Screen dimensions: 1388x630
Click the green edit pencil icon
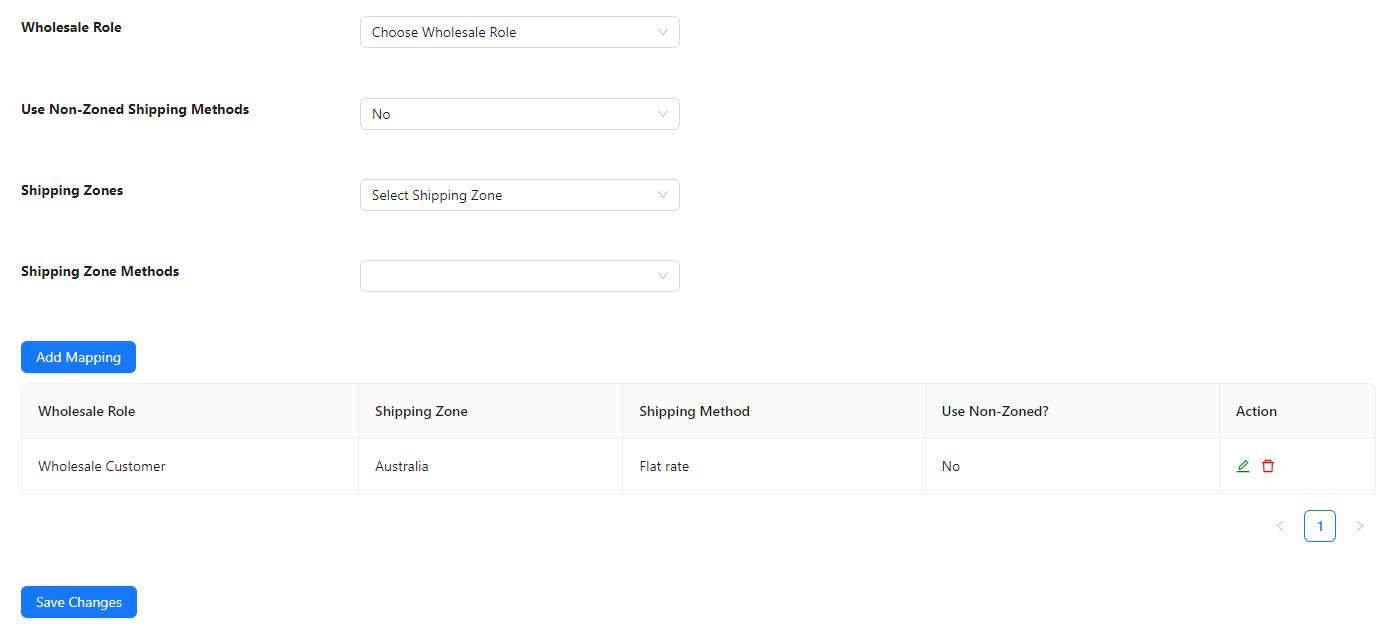click(x=1243, y=466)
